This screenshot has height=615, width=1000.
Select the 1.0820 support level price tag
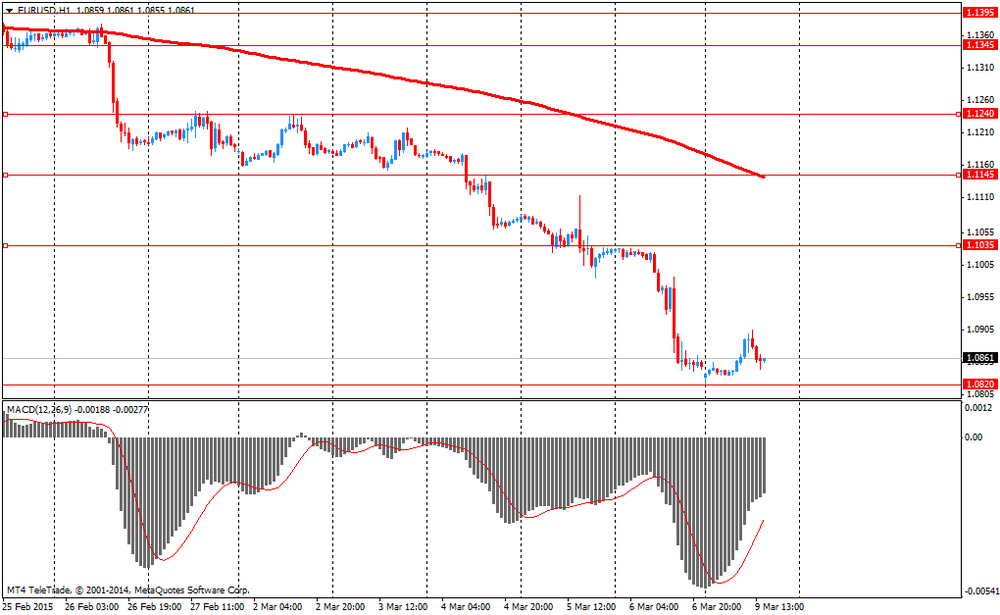point(980,384)
